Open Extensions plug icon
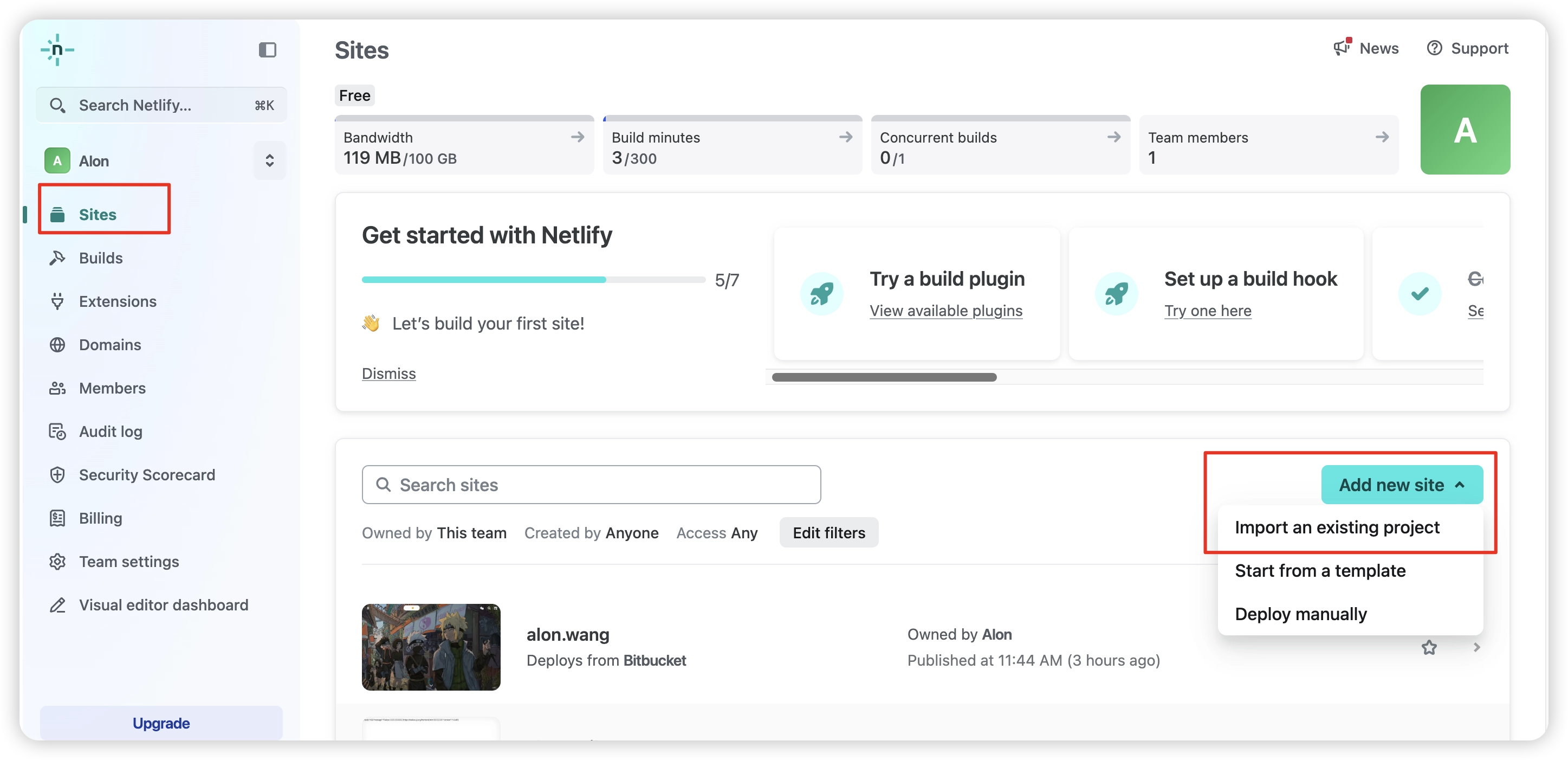1568x760 pixels. 57,301
